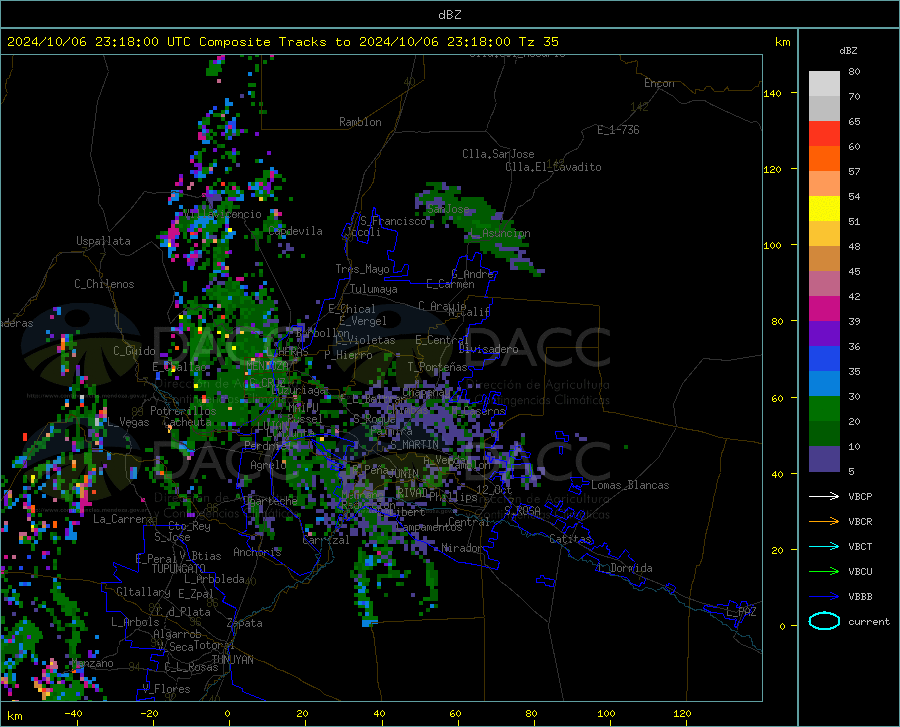Click the Carrizal map label
900x727 pixels.
click(325, 541)
